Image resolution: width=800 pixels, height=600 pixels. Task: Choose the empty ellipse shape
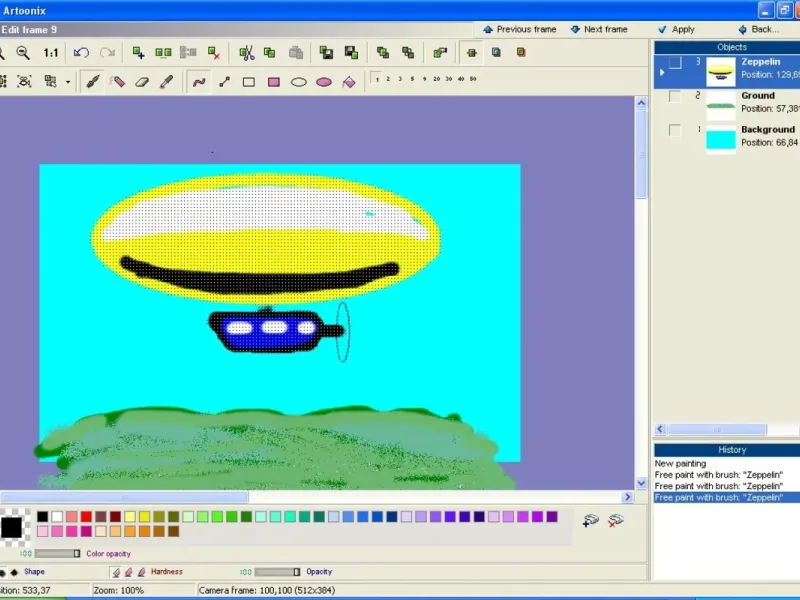click(299, 82)
